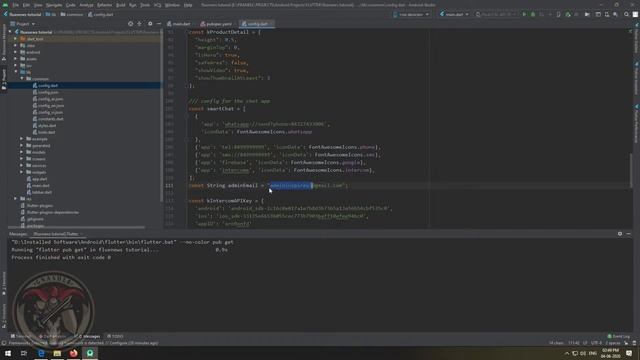Open the device selector dropdown

click(x=411, y=14)
